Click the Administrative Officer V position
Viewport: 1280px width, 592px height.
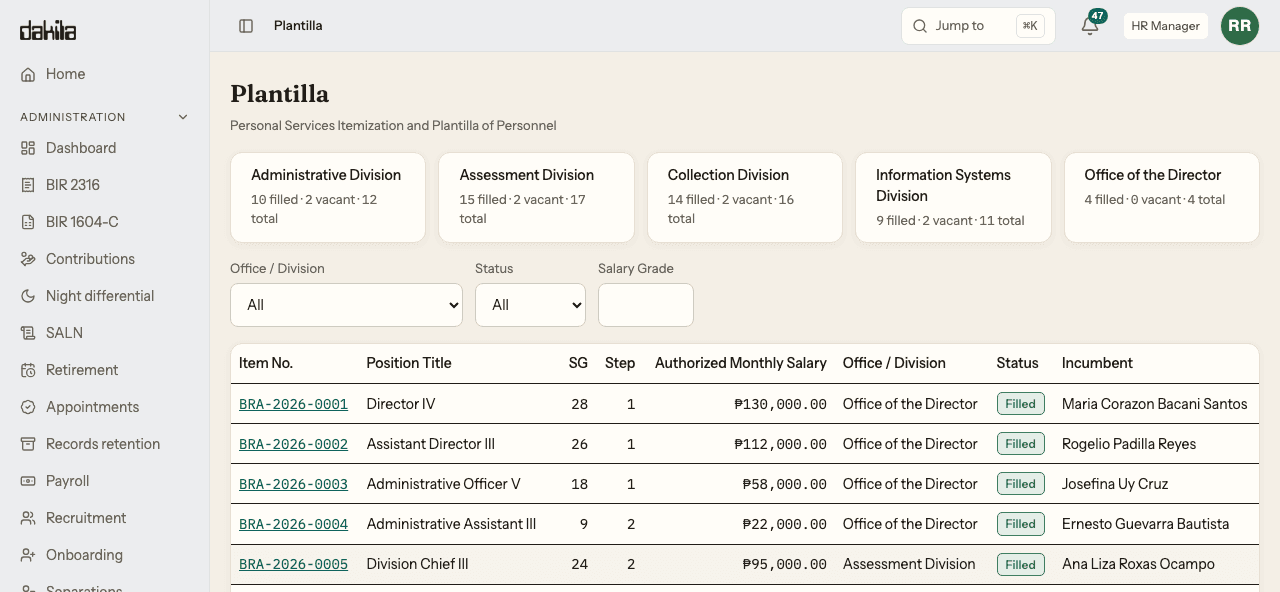coord(443,484)
